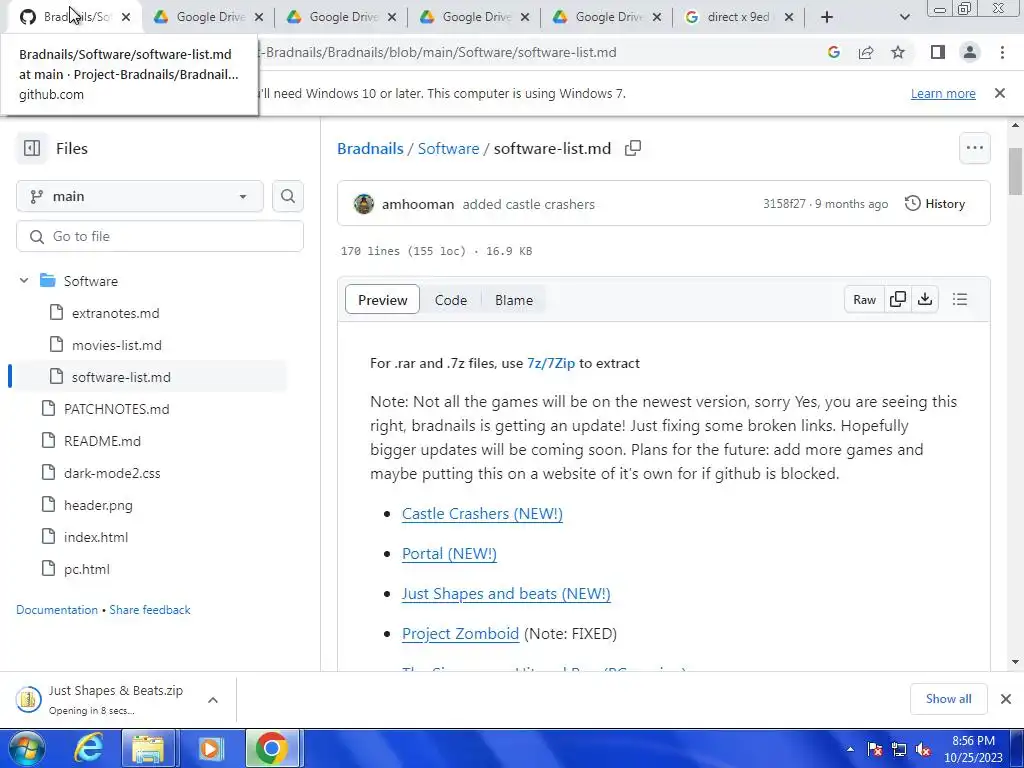The height and width of the screenshot is (768, 1024).
Task: Open the main branch dropdown
Action: tap(140, 196)
